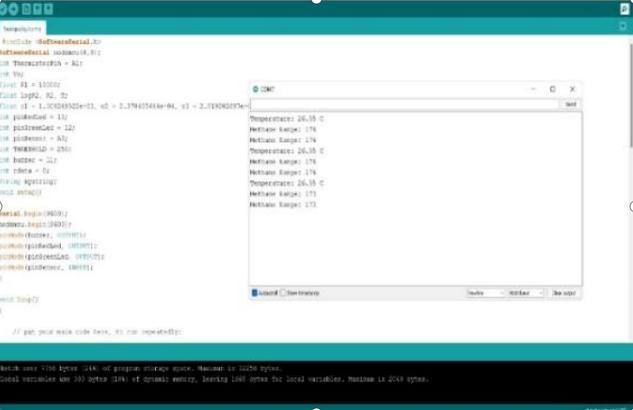Click the editor vertical scrollbar thumb
Image resolution: width=633 pixels, height=410 pixels.
click(631, 96)
